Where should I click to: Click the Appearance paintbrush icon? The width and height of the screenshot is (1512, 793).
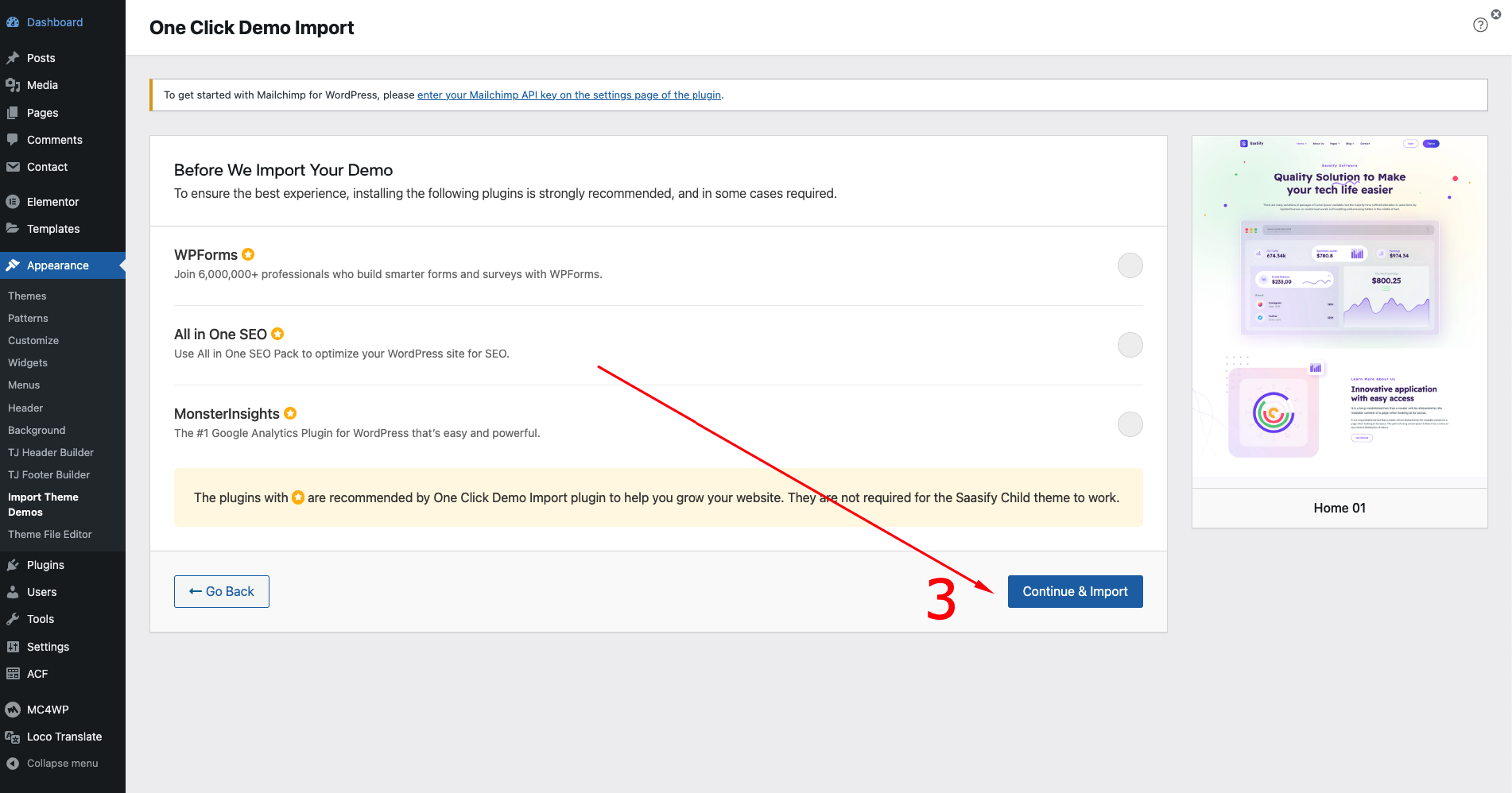click(x=13, y=265)
